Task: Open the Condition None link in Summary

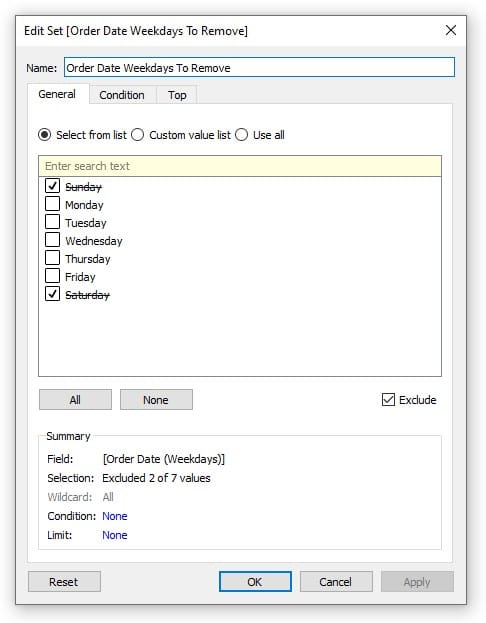Action: point(114,516)
